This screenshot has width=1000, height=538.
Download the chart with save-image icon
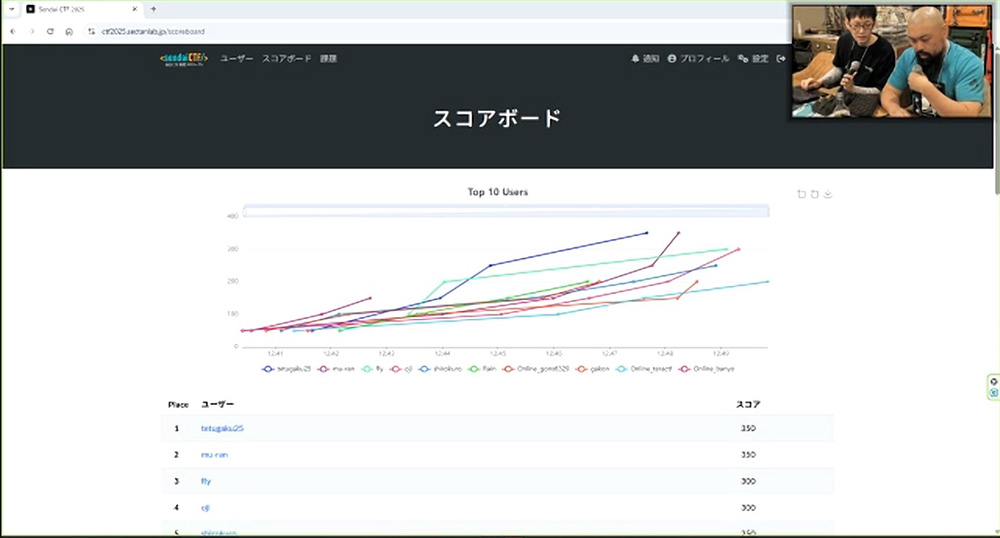(828, 194)
